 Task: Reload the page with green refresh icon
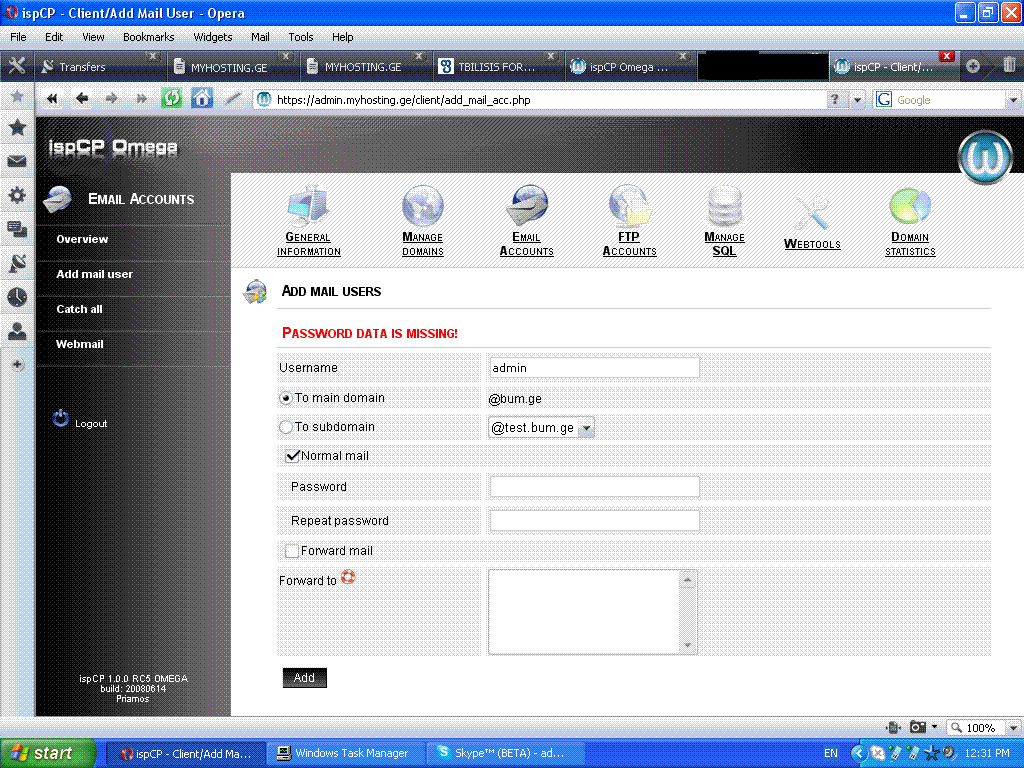tap(172, 99)
